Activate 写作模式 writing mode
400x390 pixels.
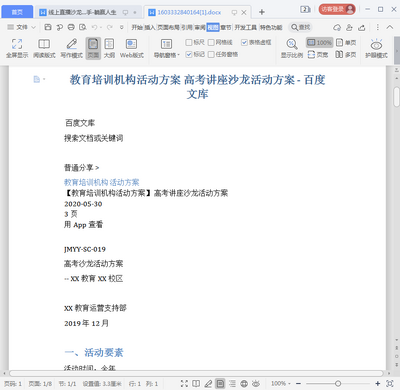[x=71, y=48]
